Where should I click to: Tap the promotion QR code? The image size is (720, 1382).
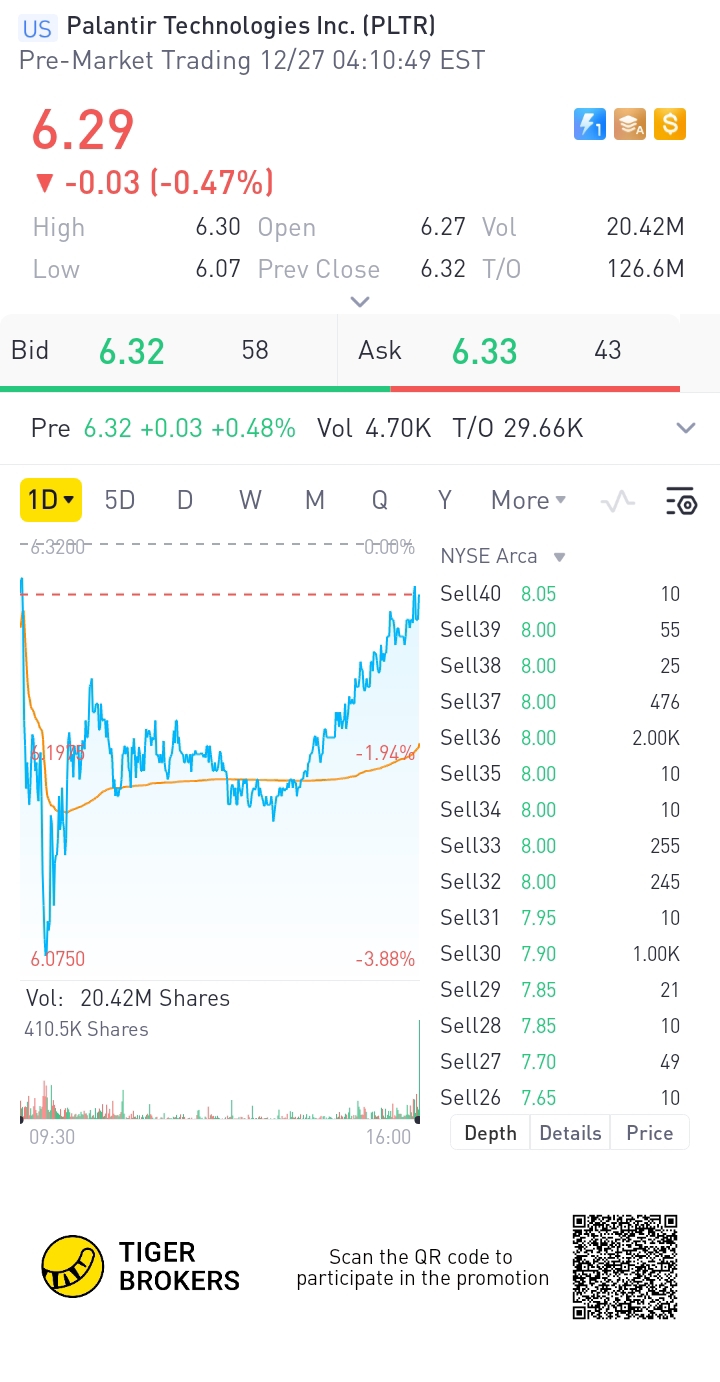pyautogui.click(x=625, y=1266)
